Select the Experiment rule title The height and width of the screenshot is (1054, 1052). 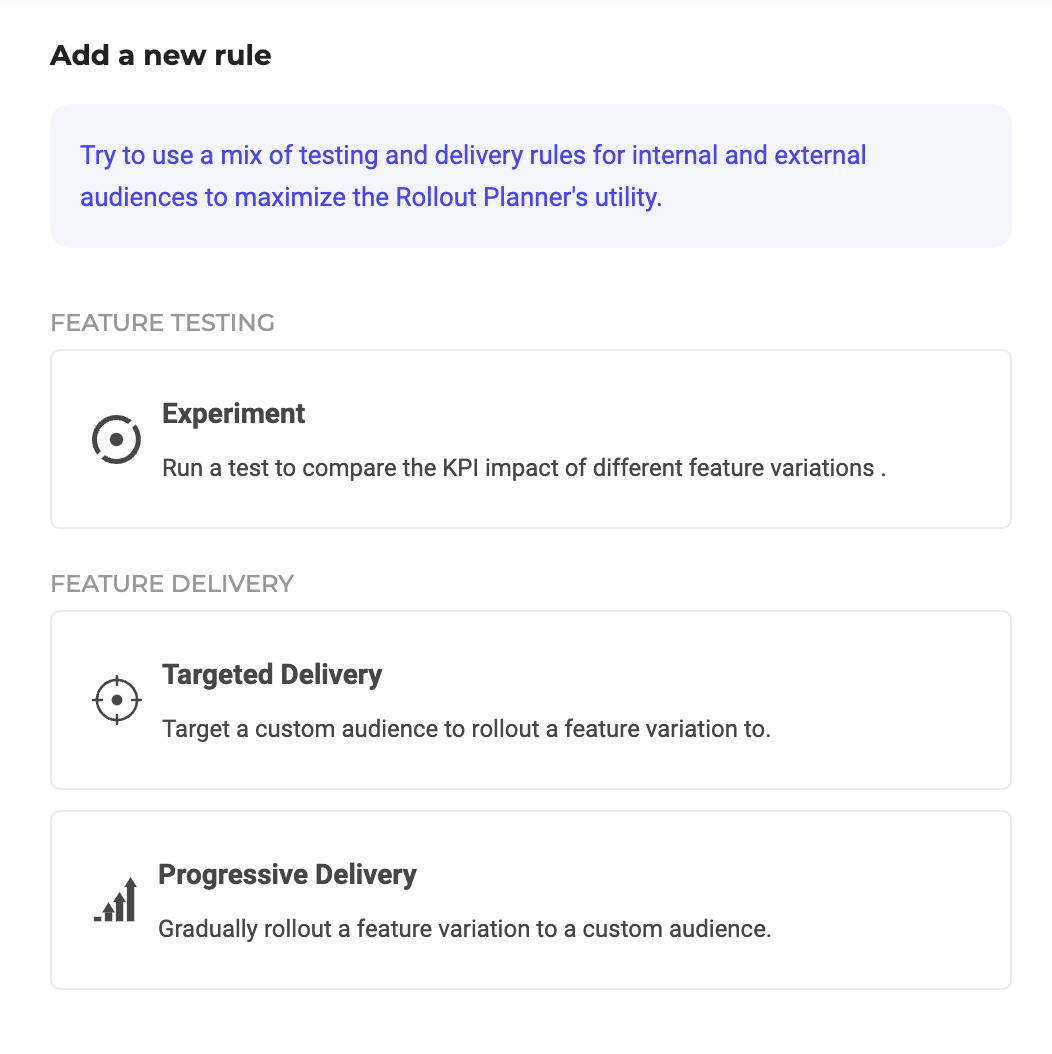click(234, 413)
